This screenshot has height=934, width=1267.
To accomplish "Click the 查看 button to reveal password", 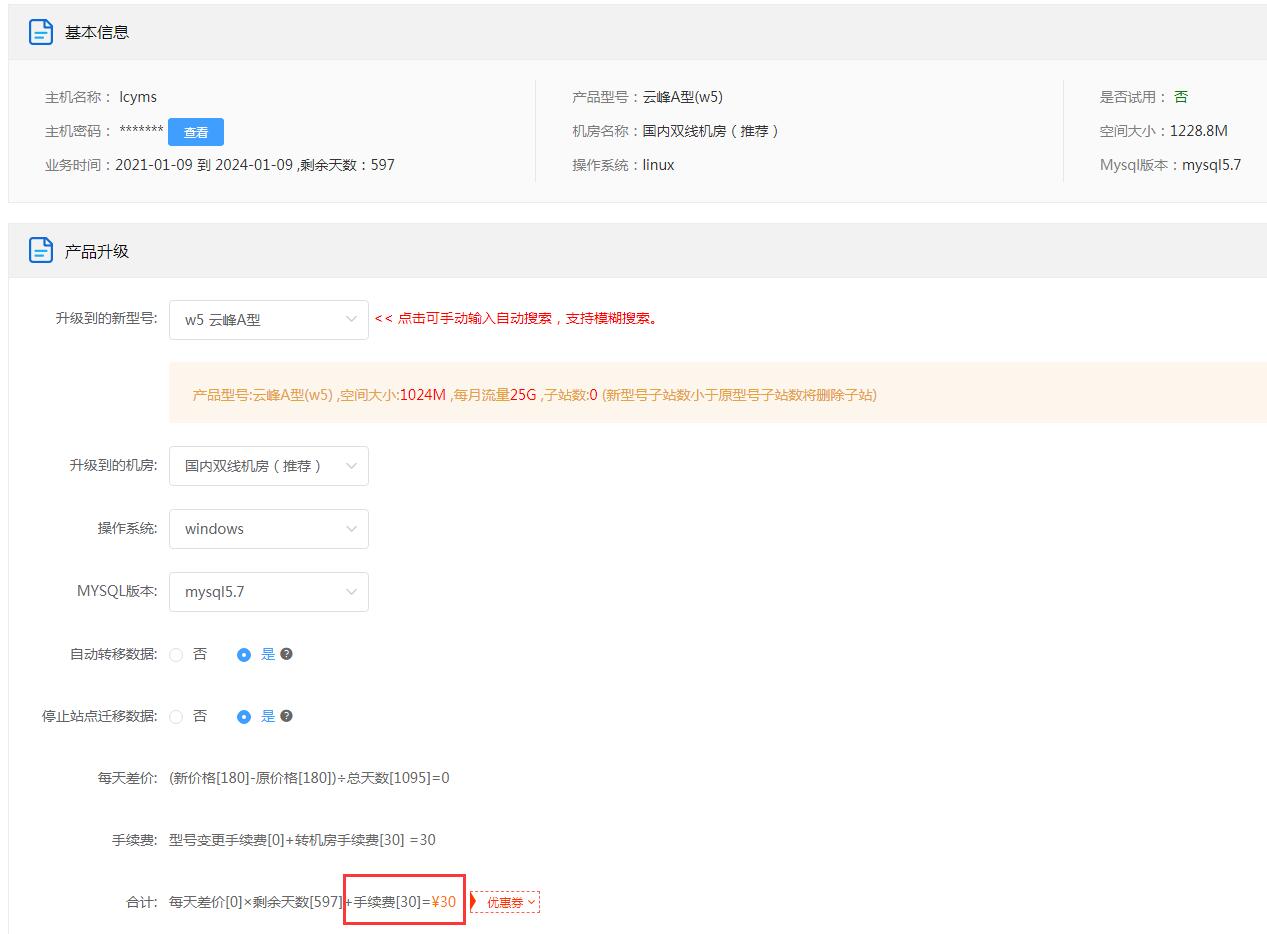I will point(196,131).
